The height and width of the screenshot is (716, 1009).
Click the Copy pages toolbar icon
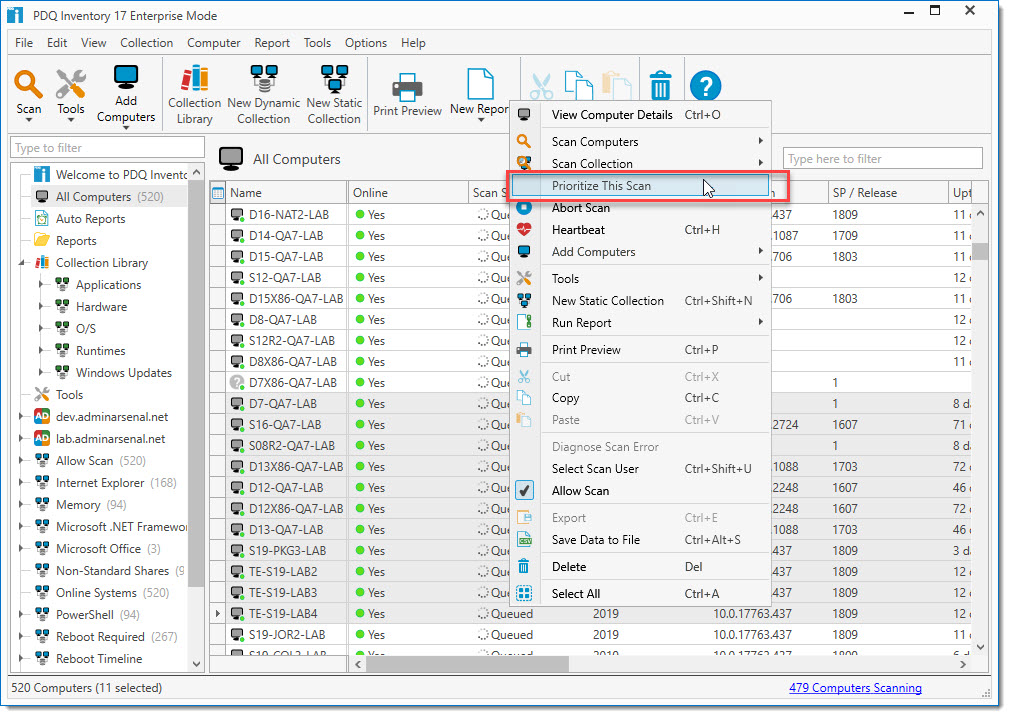click(579, 85)
